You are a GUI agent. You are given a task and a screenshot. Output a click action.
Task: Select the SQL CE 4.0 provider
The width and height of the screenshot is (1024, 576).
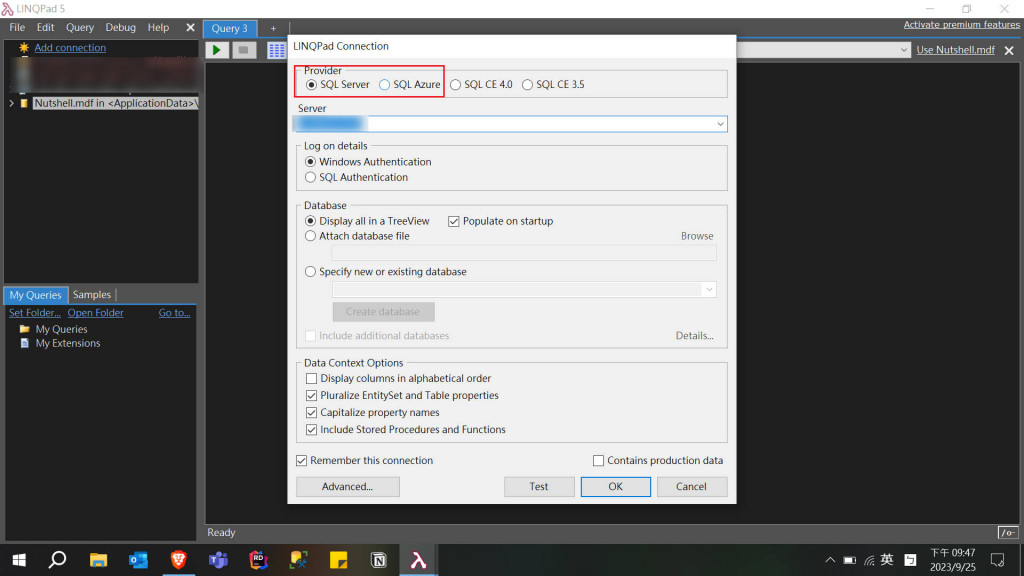(481, 85)
